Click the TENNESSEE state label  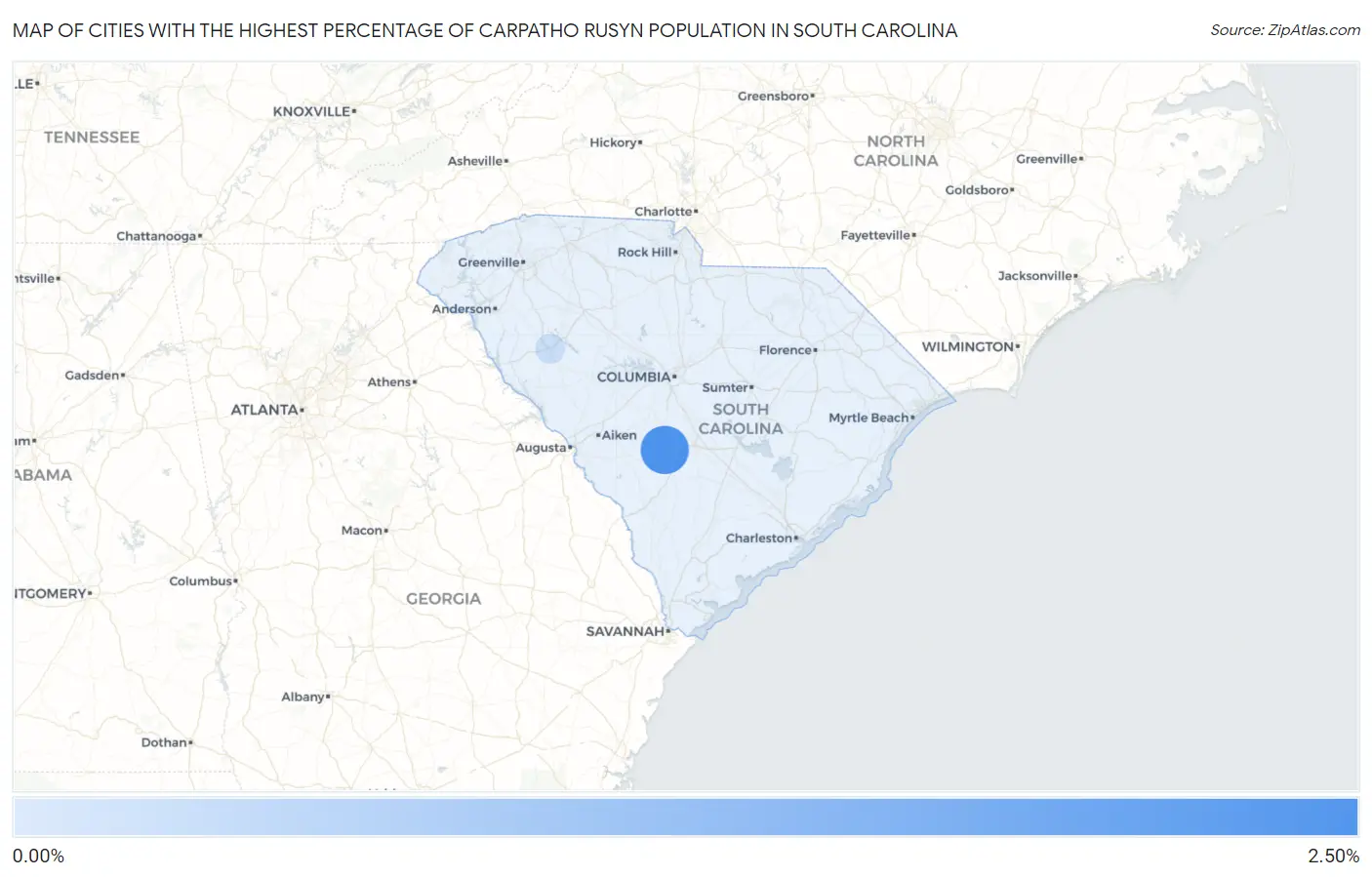(92, 138)
